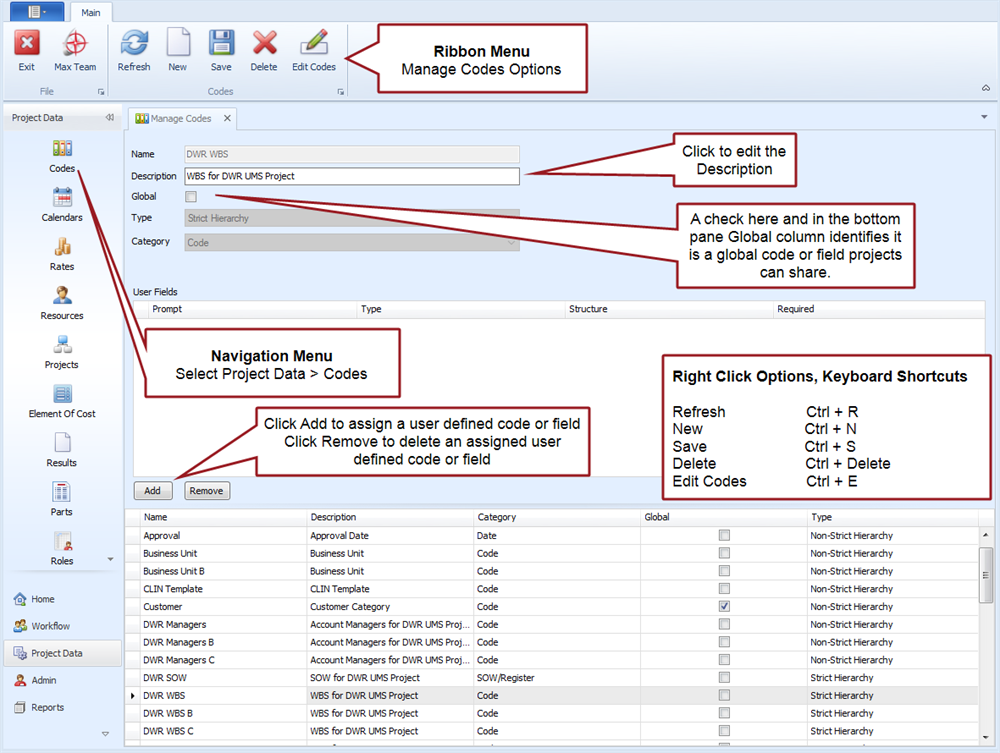Open the Category dropdown

click(512, 242)
